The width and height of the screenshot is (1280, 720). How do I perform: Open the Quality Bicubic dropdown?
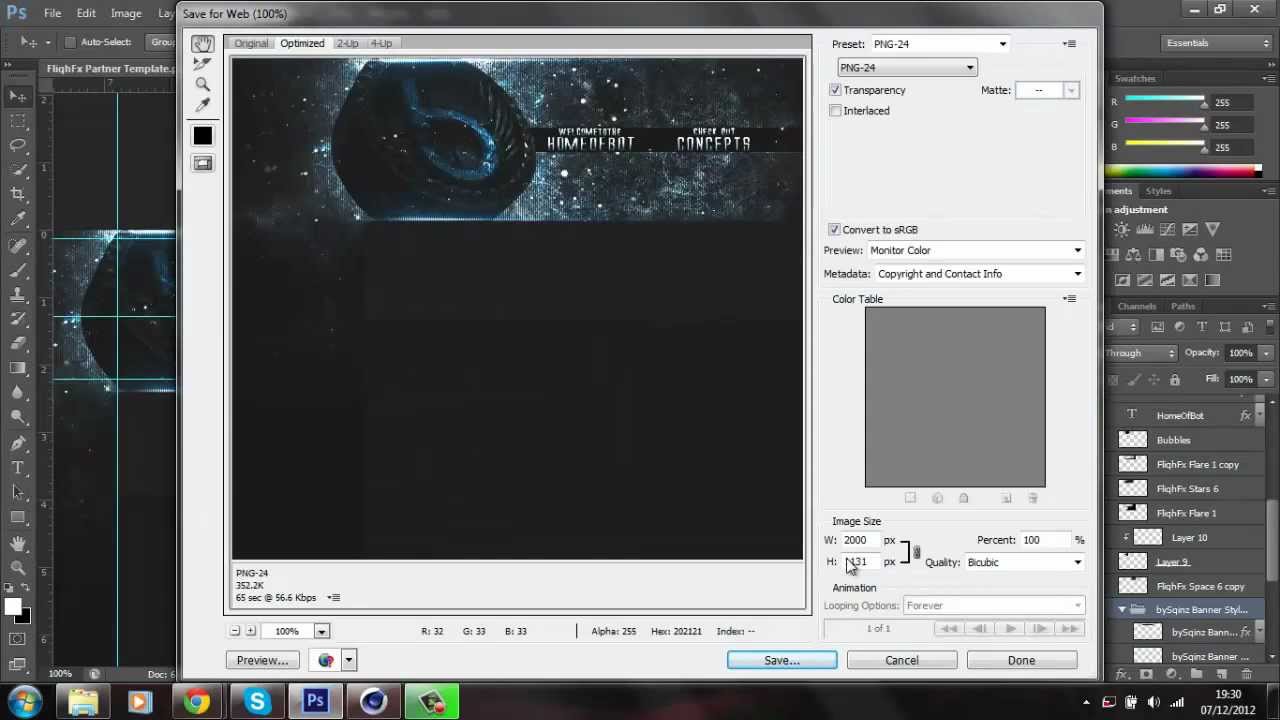coord(1024,562)
